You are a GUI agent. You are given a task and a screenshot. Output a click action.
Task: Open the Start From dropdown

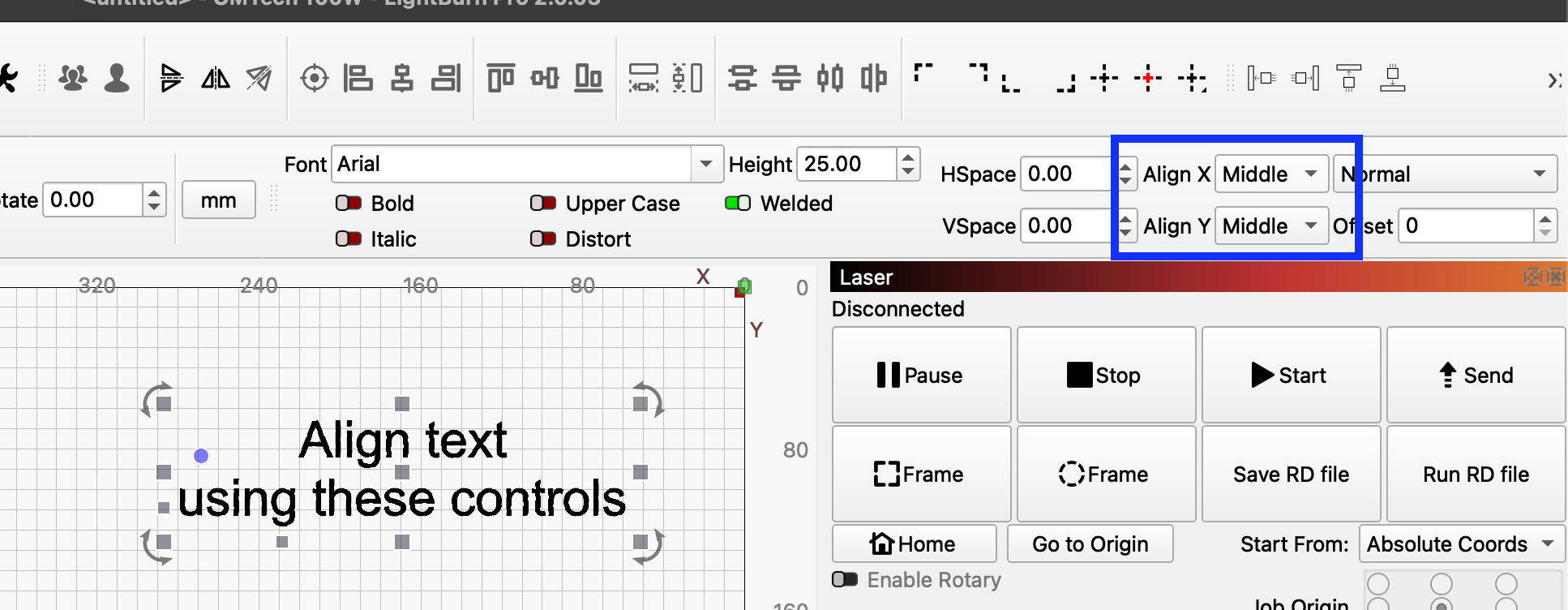[1462, 543]
